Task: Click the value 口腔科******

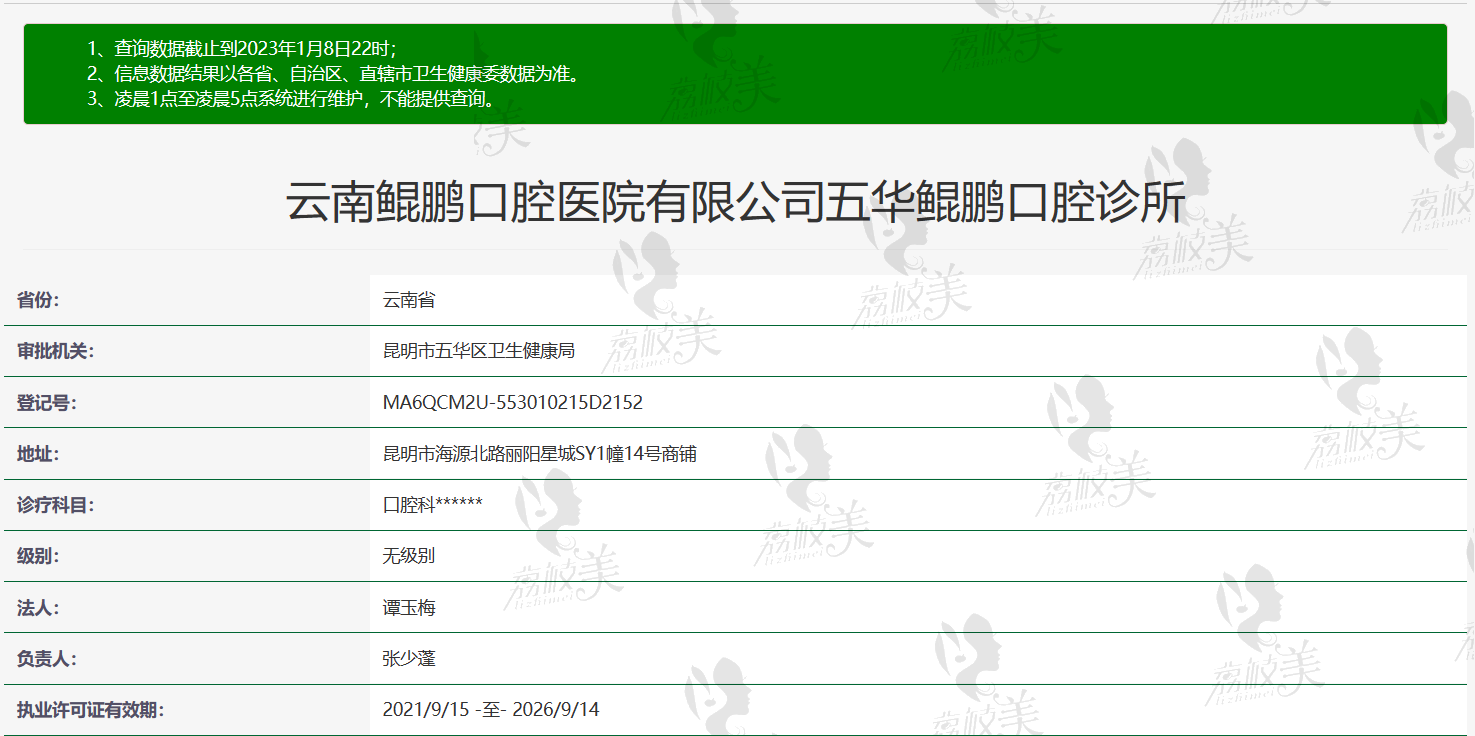Action: (433, 505)
